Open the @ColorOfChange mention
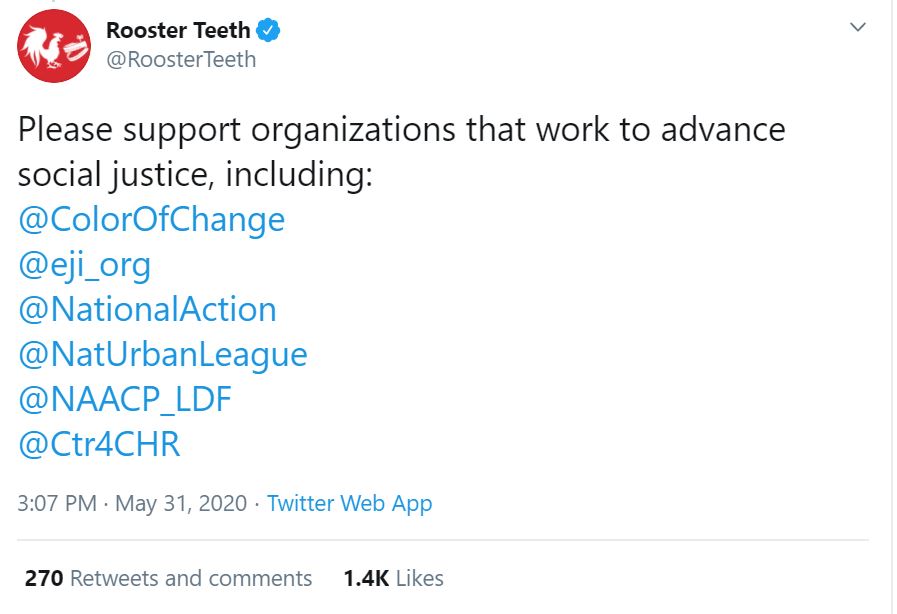The width and height of the screenshot is (897, 614). (151, 219)
